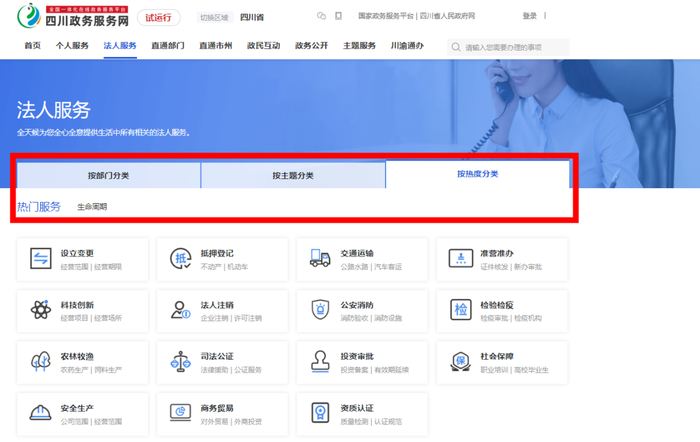Click the 资质认证 certificate medal icon
The height and width of the screenshot is (442, 700).
coord(320,413)
